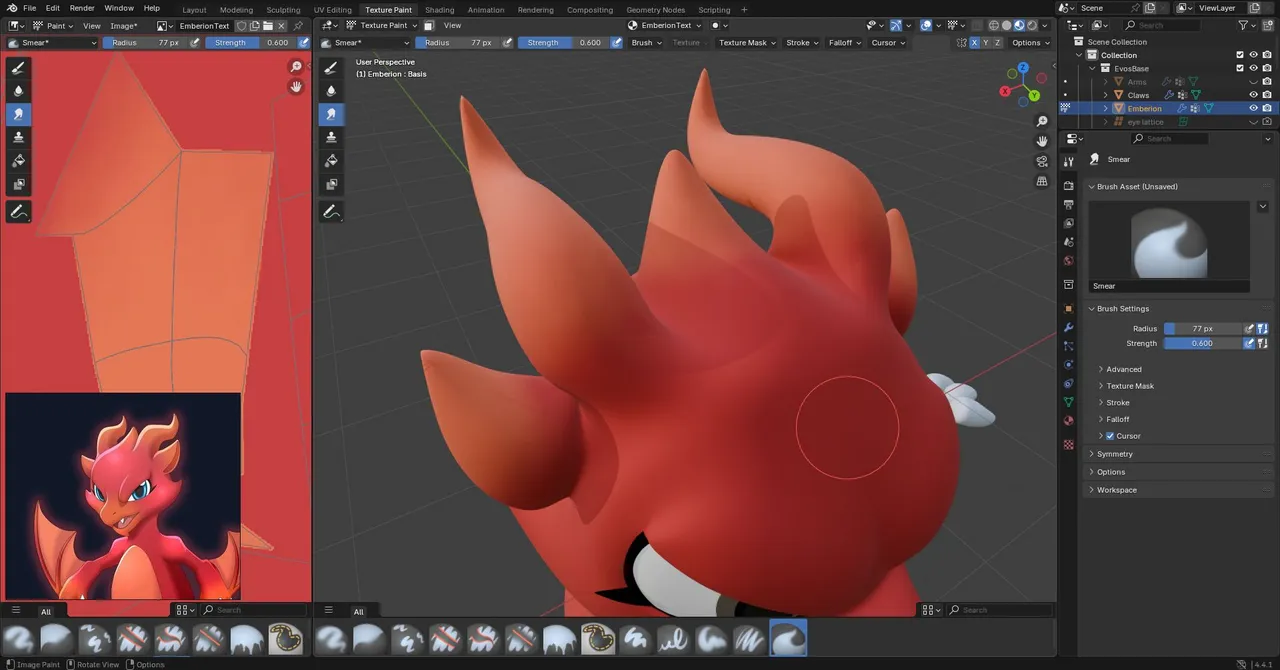Screen dimensions: 1280x670
Task: Open the Render properties tab
Action: coord(1069,186)
